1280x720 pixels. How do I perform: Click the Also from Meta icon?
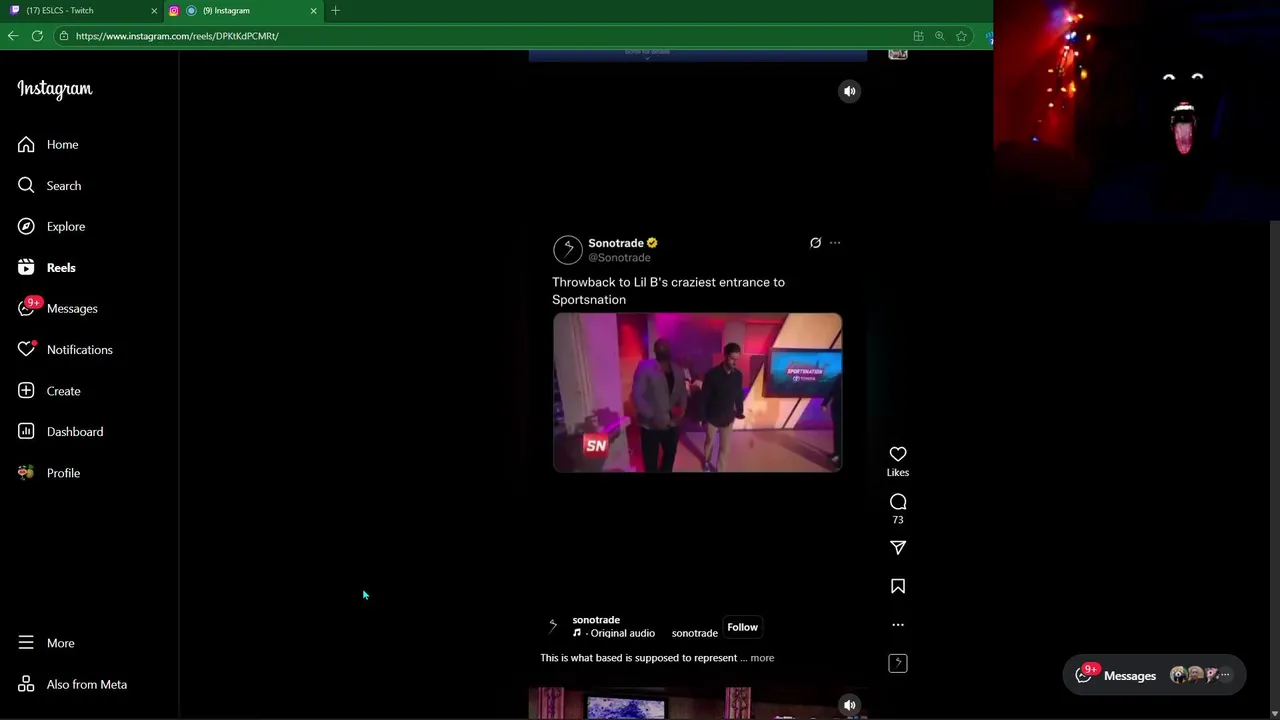pos(26,685)
